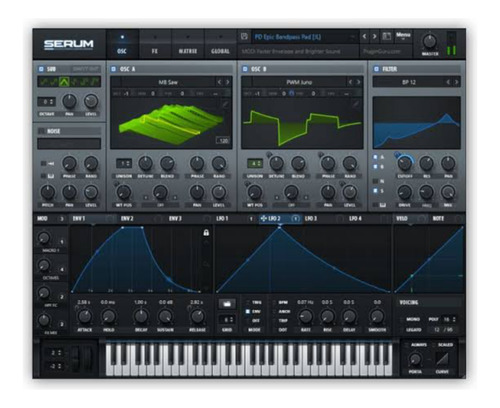Adjust the OSC B Unison stepper
Viewport: 500px width, 408px height.
click(255, 164)
